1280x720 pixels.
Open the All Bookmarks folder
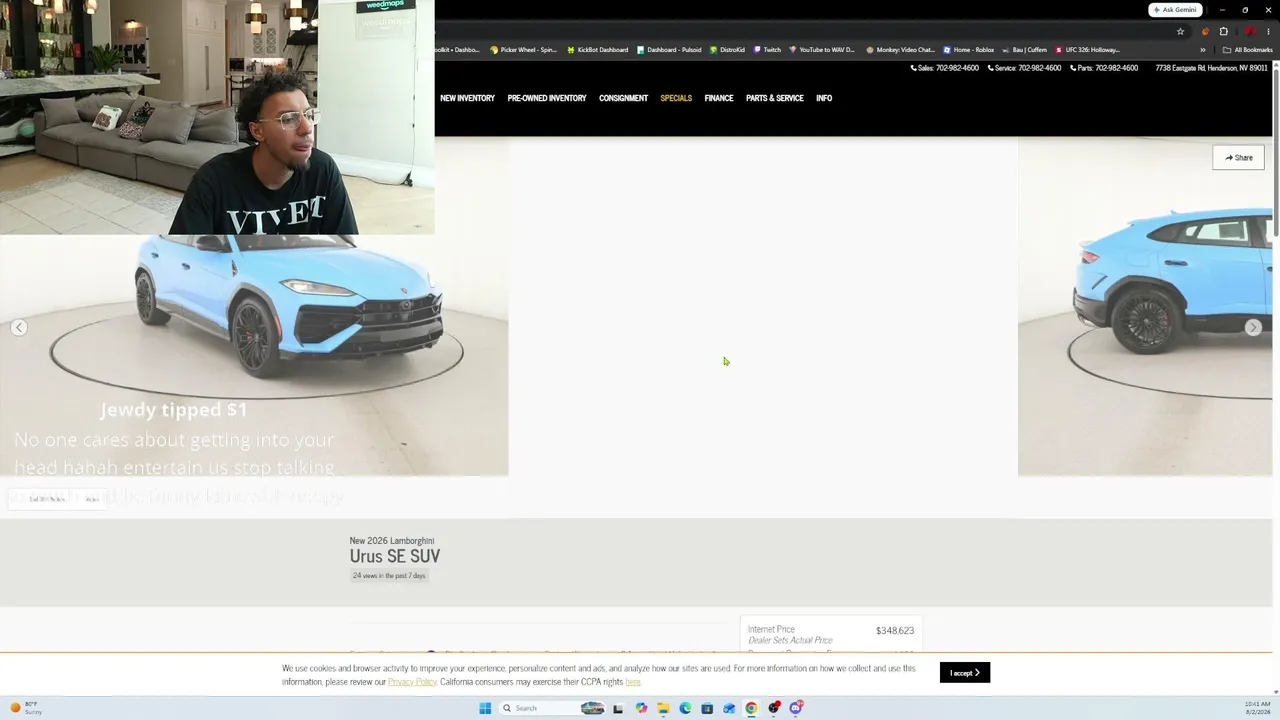point(1247,50)
